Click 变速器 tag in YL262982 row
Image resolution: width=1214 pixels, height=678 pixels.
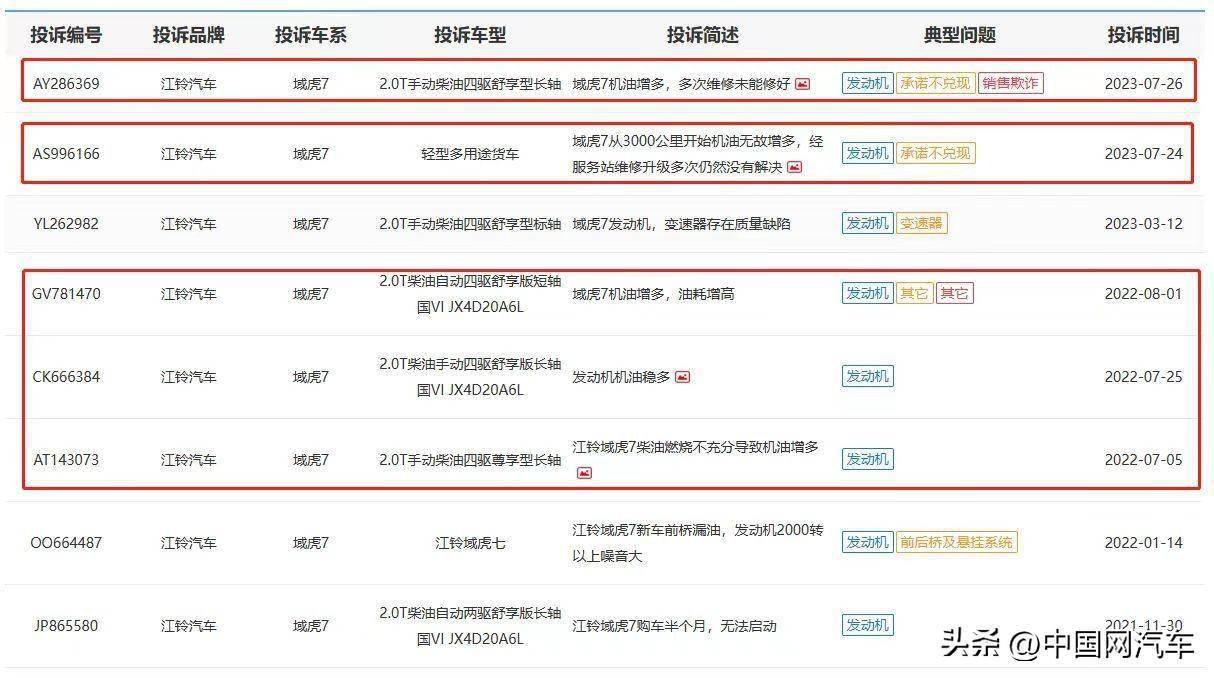click(x=921, y=223)
